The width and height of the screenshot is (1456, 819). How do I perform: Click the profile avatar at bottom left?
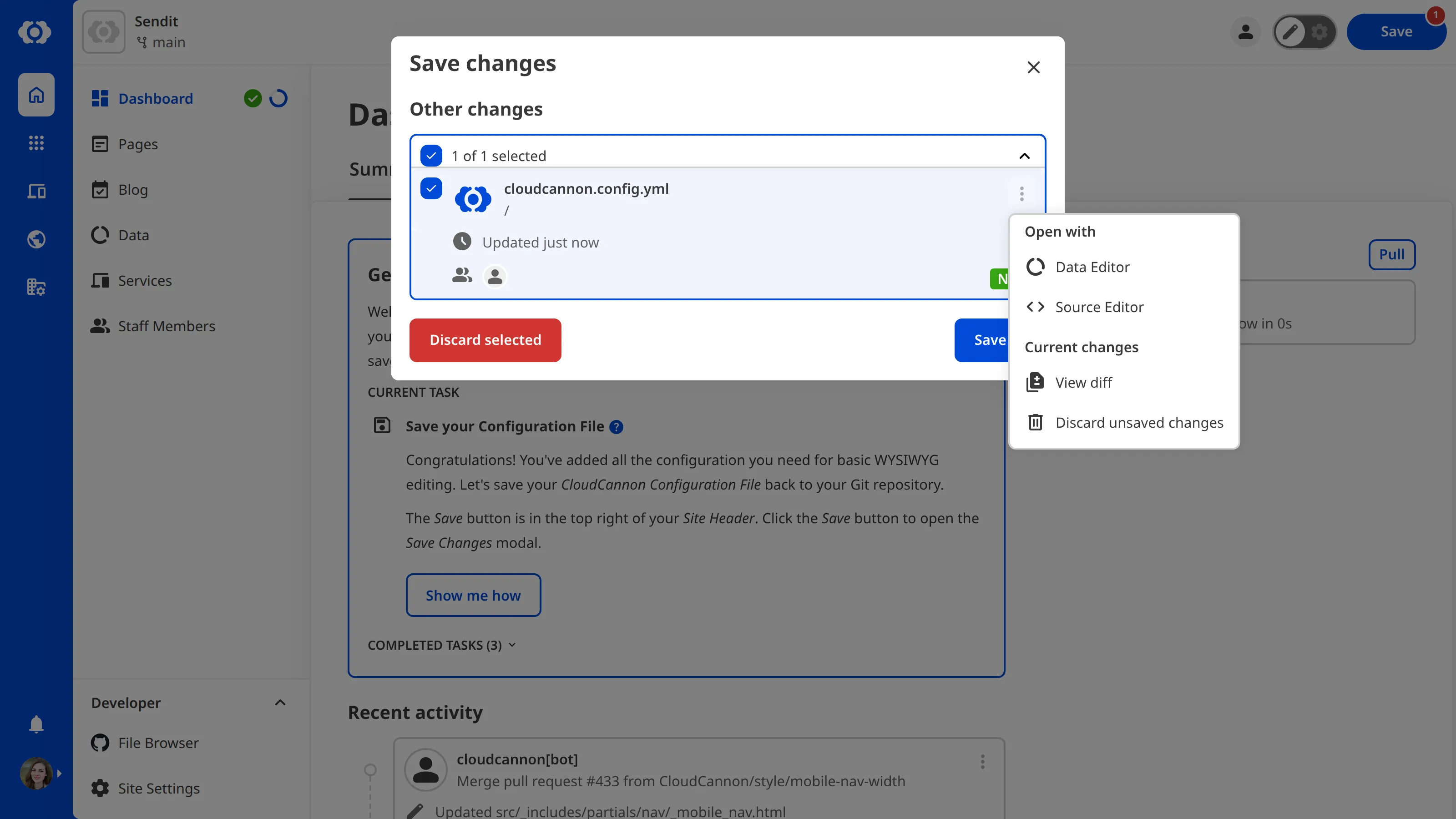click(35, 773)
